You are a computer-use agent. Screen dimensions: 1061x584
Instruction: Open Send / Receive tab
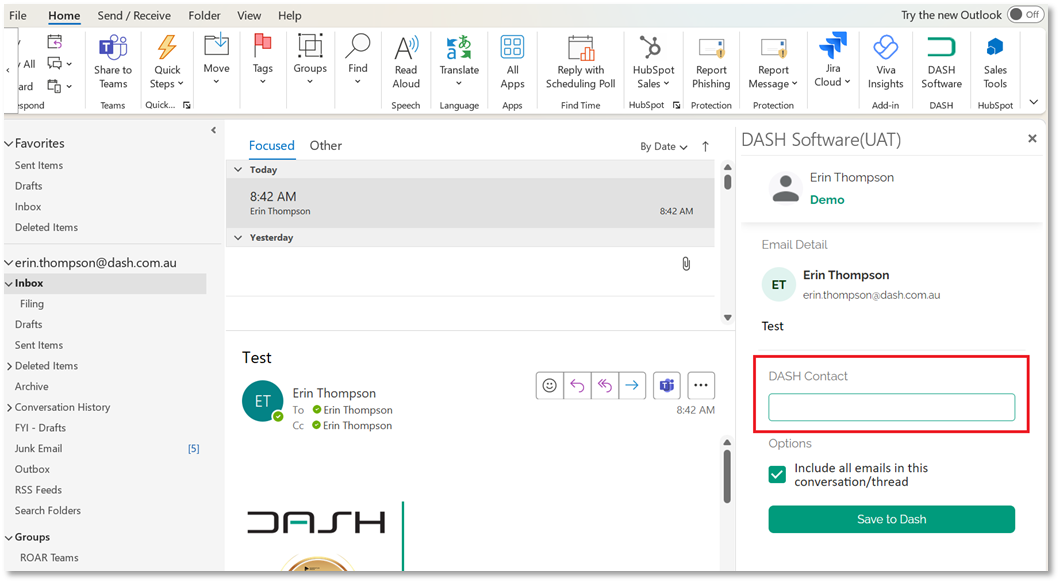pos(134,15)
